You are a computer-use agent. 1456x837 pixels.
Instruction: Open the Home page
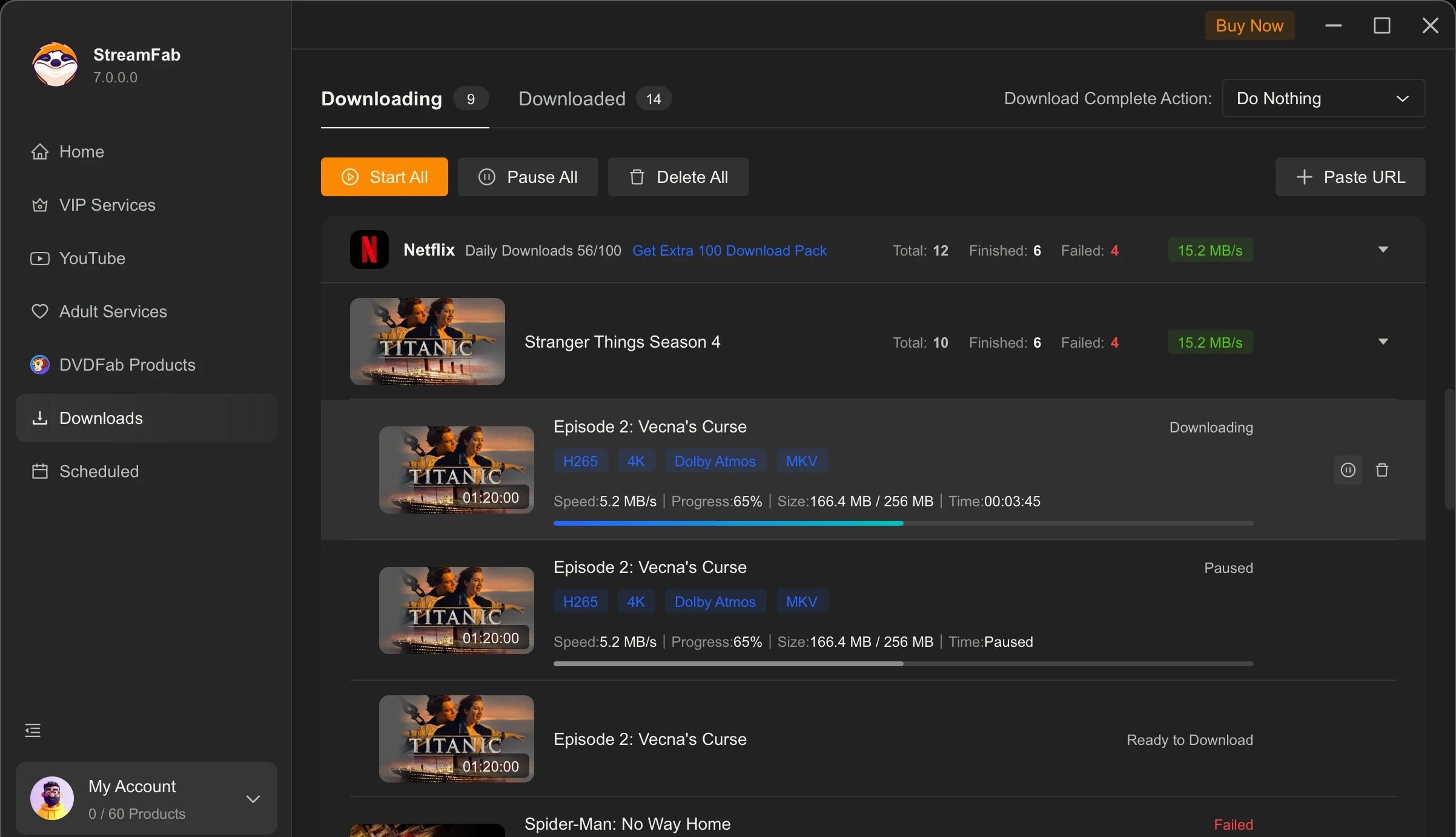click(147, 151)
